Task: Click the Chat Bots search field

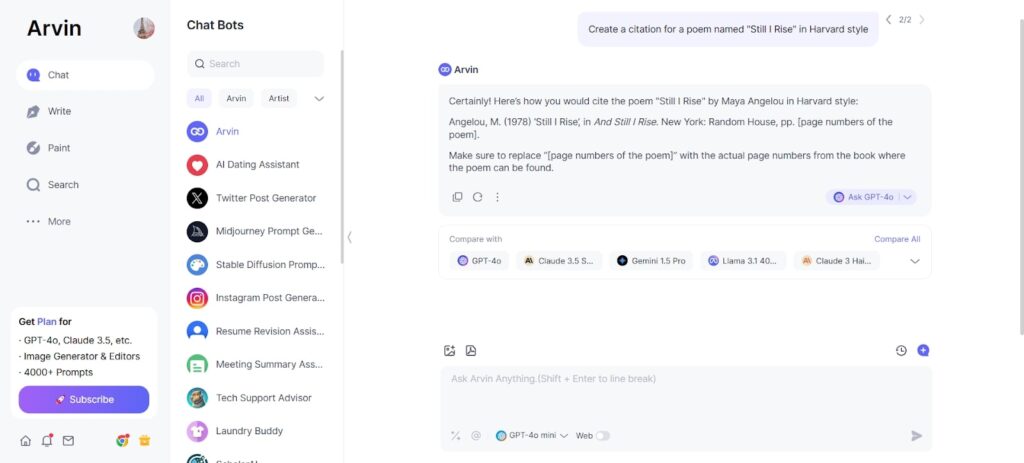Action: pos(255,64)
